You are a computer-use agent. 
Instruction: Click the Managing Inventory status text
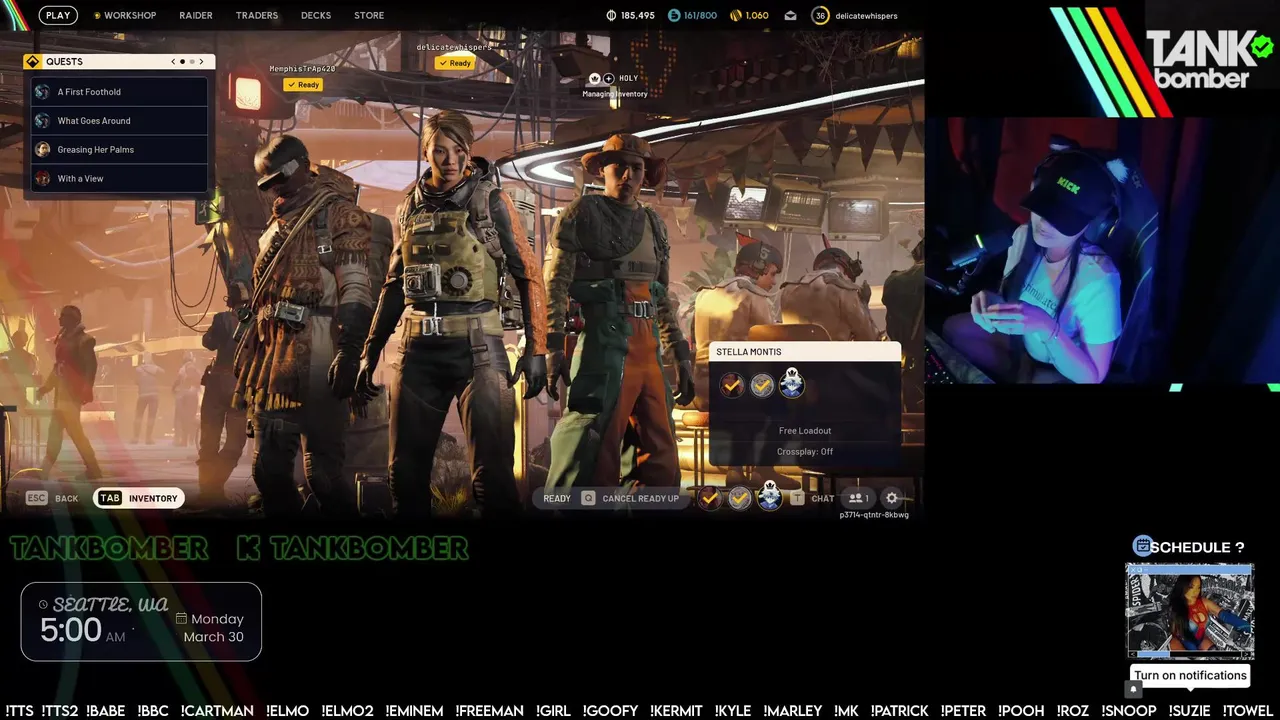coord(615,94)
